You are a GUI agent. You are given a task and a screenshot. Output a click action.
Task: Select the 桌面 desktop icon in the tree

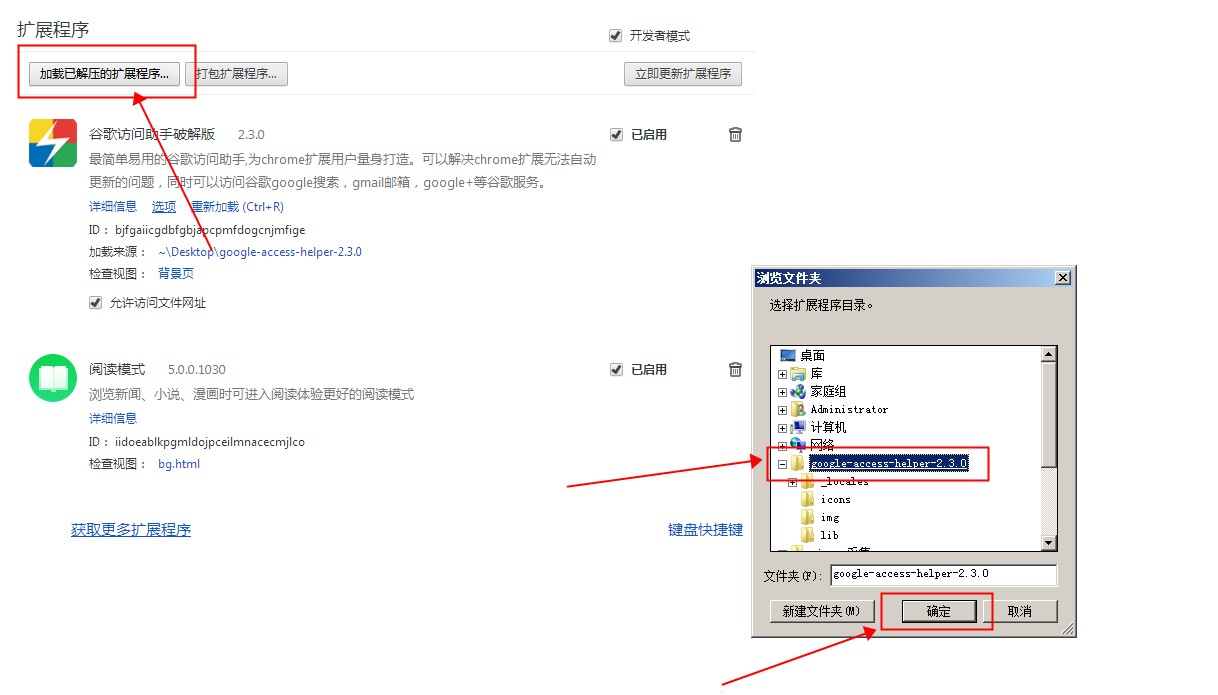(788, 355)
